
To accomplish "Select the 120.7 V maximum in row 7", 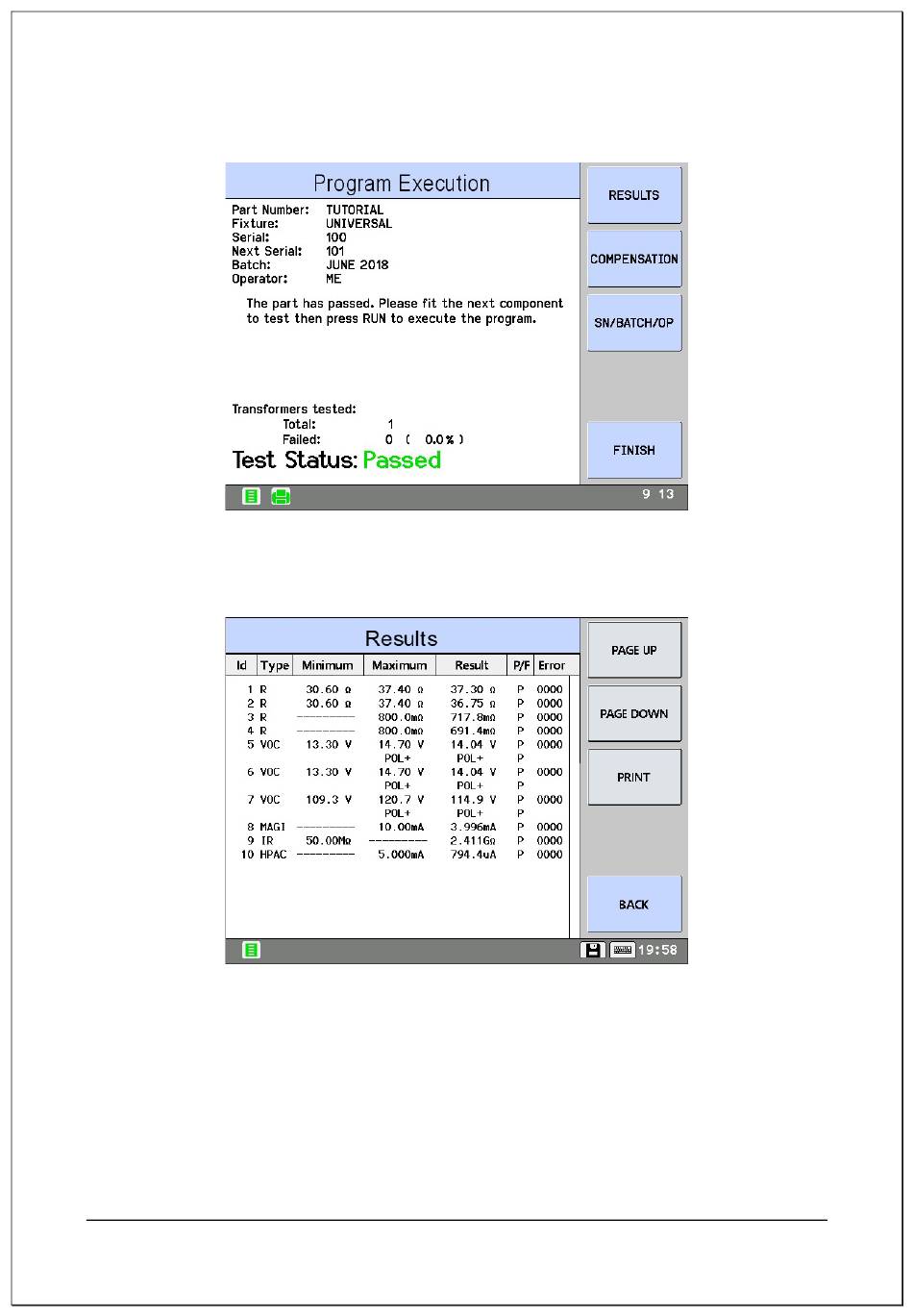I will (401, 800).
